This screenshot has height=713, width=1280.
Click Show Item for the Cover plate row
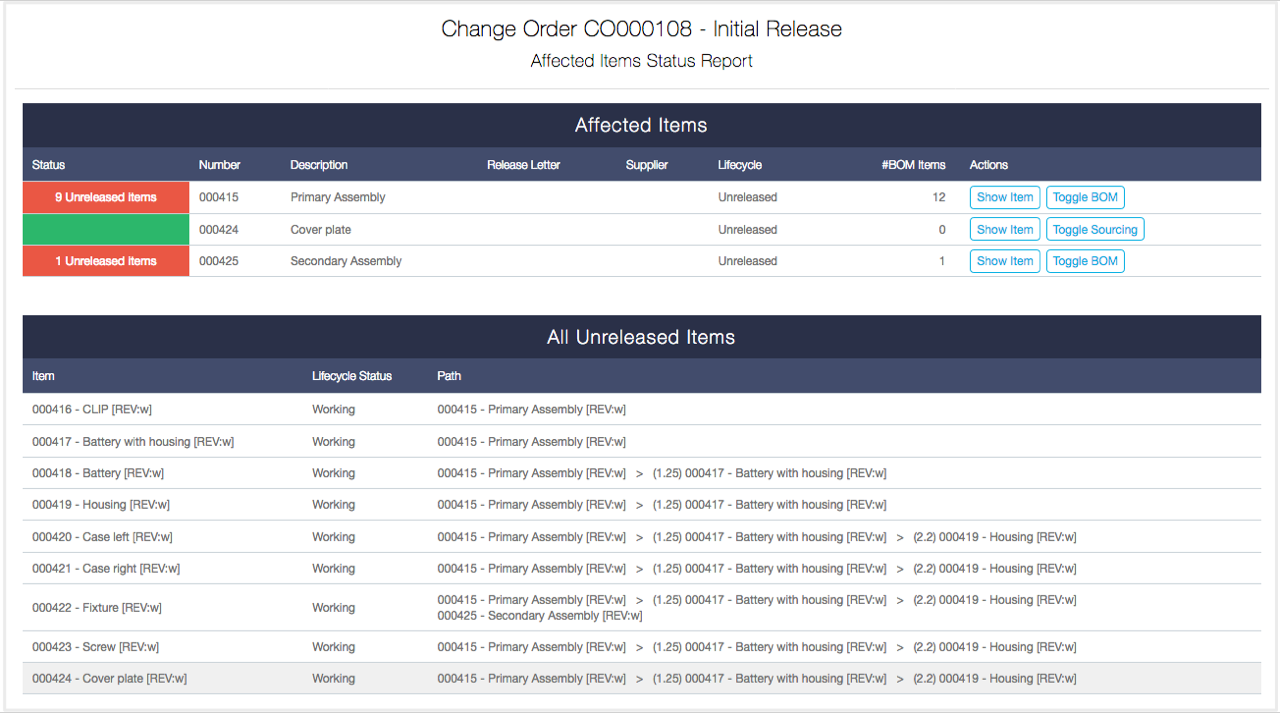pyautogui.click(x=1004, y=229)
